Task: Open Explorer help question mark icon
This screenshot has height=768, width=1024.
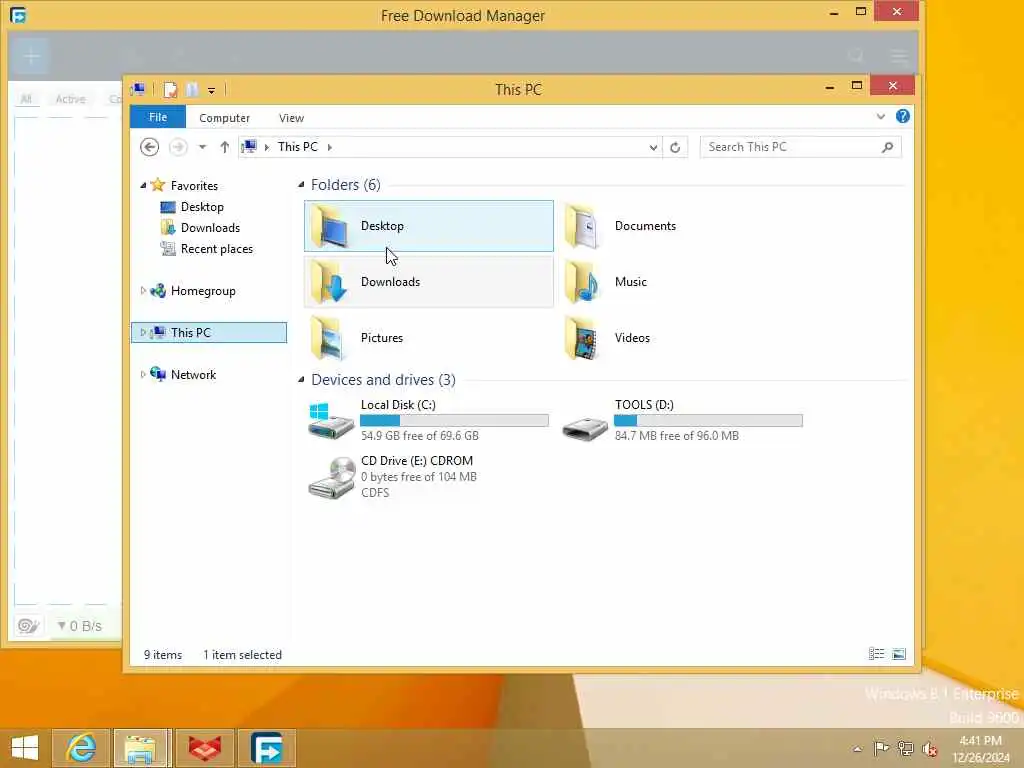Action: (x=903, y=116)
